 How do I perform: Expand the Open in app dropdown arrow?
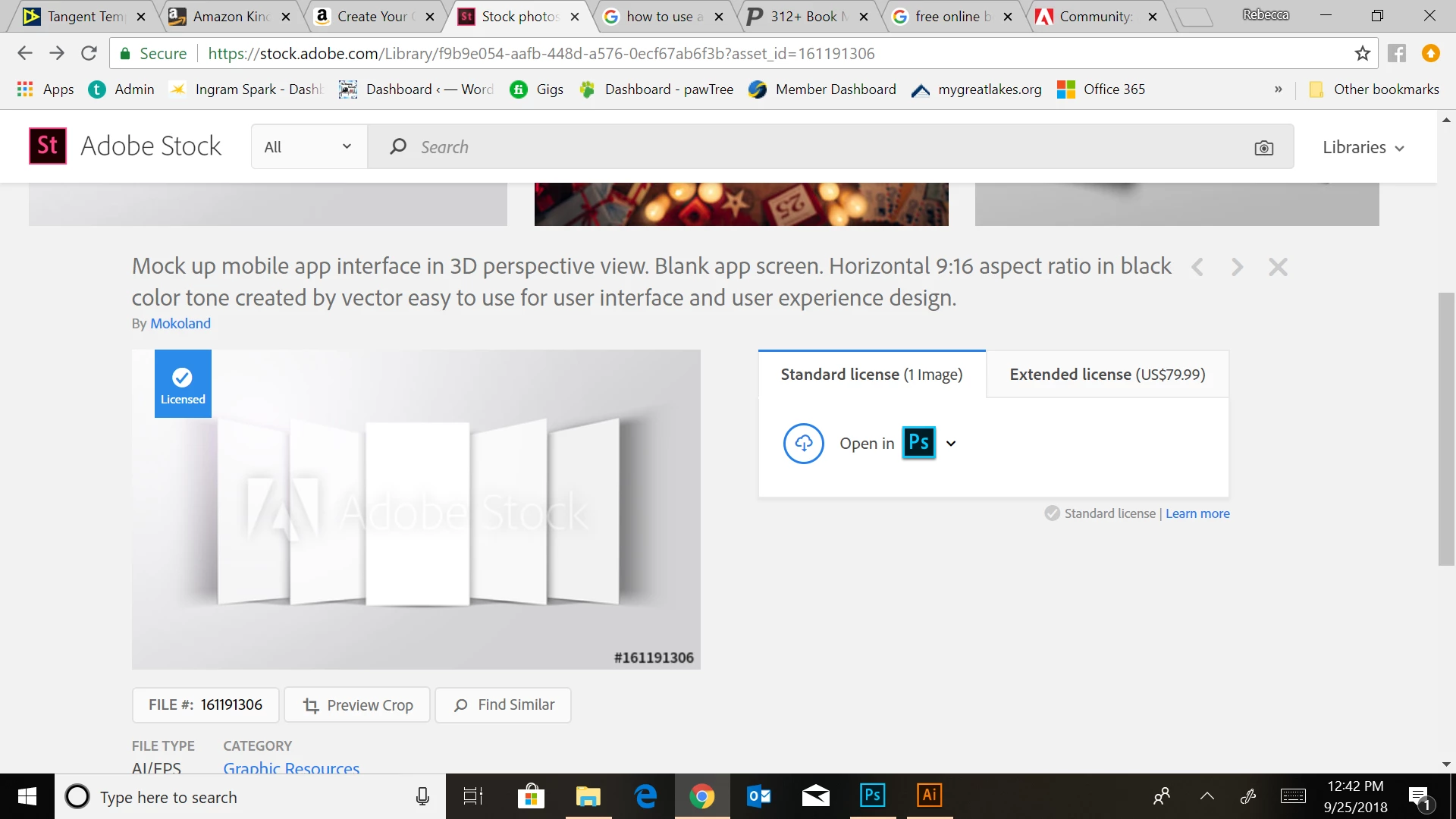pyautogui.click(x=951, y=444)
